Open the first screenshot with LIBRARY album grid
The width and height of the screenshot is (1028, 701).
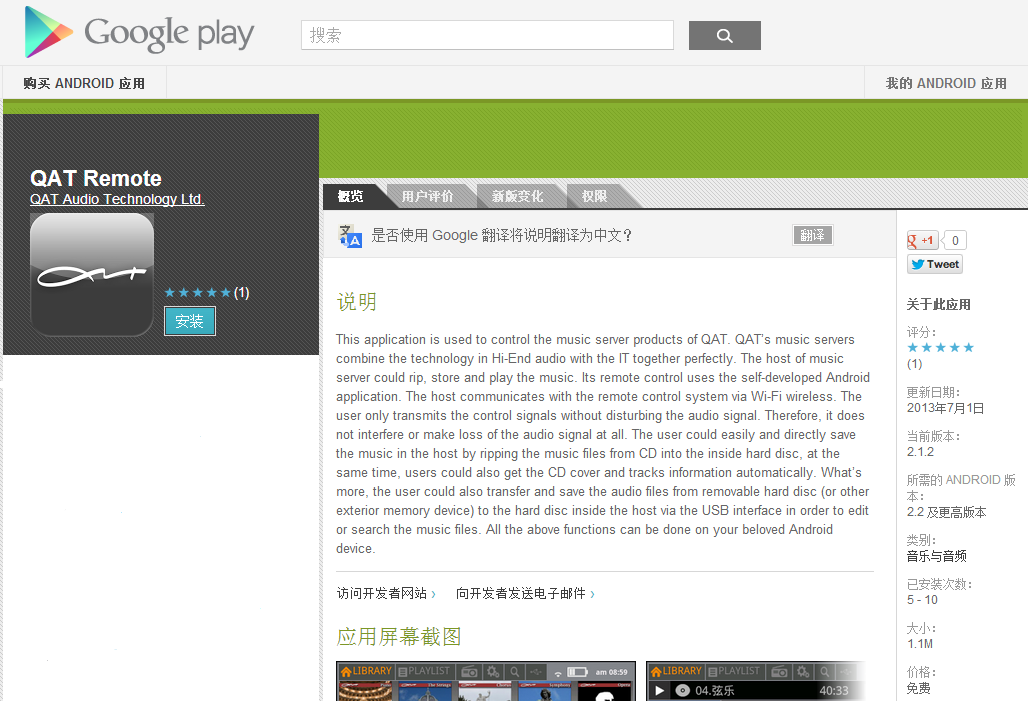[x=486, y=681]
